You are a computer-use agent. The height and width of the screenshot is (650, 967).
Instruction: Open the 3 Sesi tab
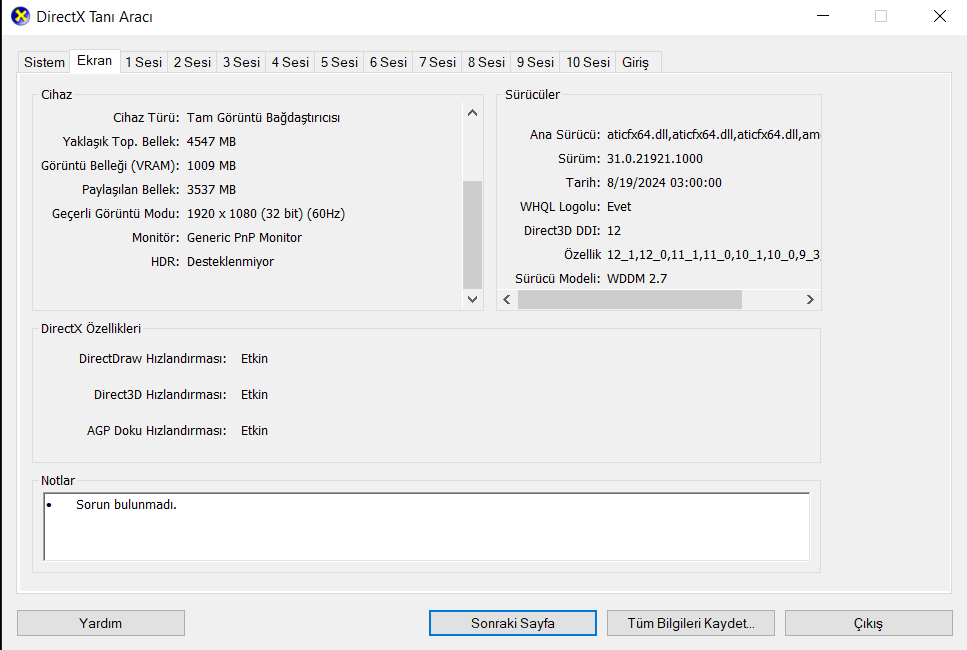pos(241,62)
